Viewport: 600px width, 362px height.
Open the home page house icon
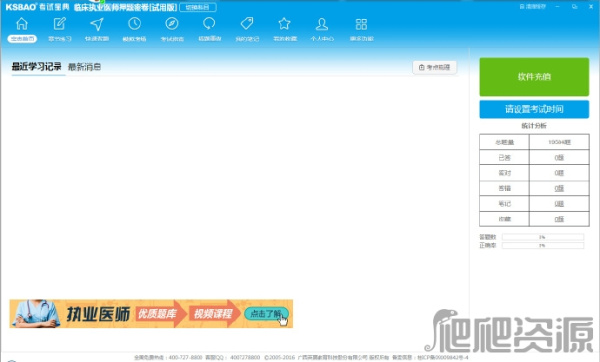click(x=22, y=24)
